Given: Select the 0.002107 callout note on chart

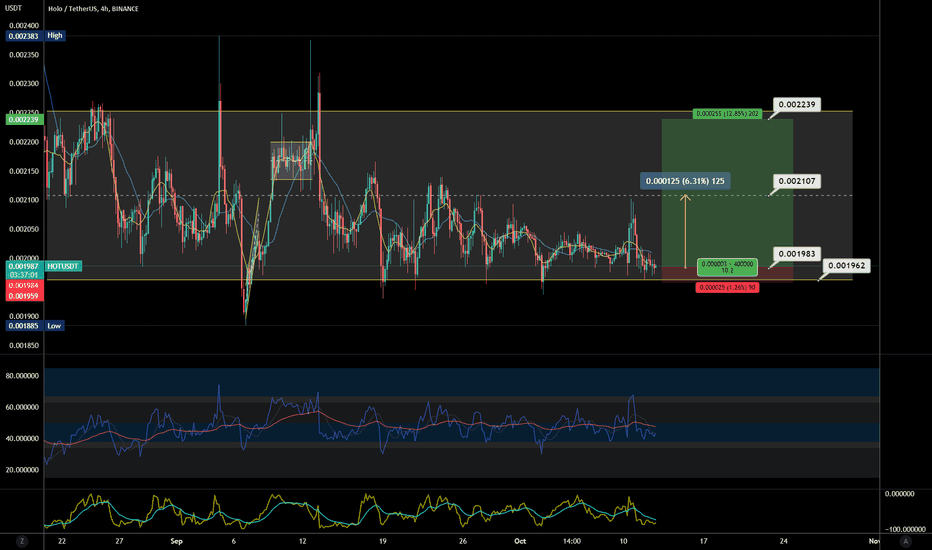Looking at the screenshot, I should 796,181.
